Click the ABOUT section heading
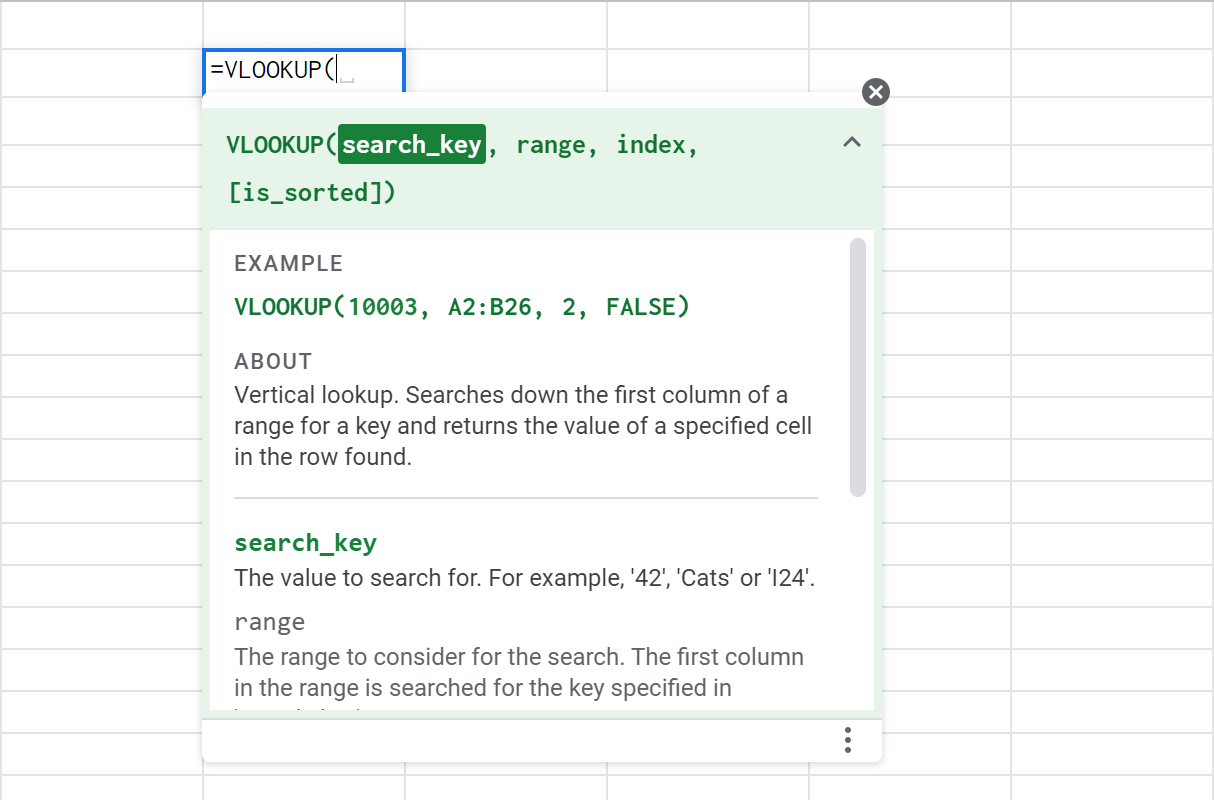The image size is (1214, 800). (272, 361)
